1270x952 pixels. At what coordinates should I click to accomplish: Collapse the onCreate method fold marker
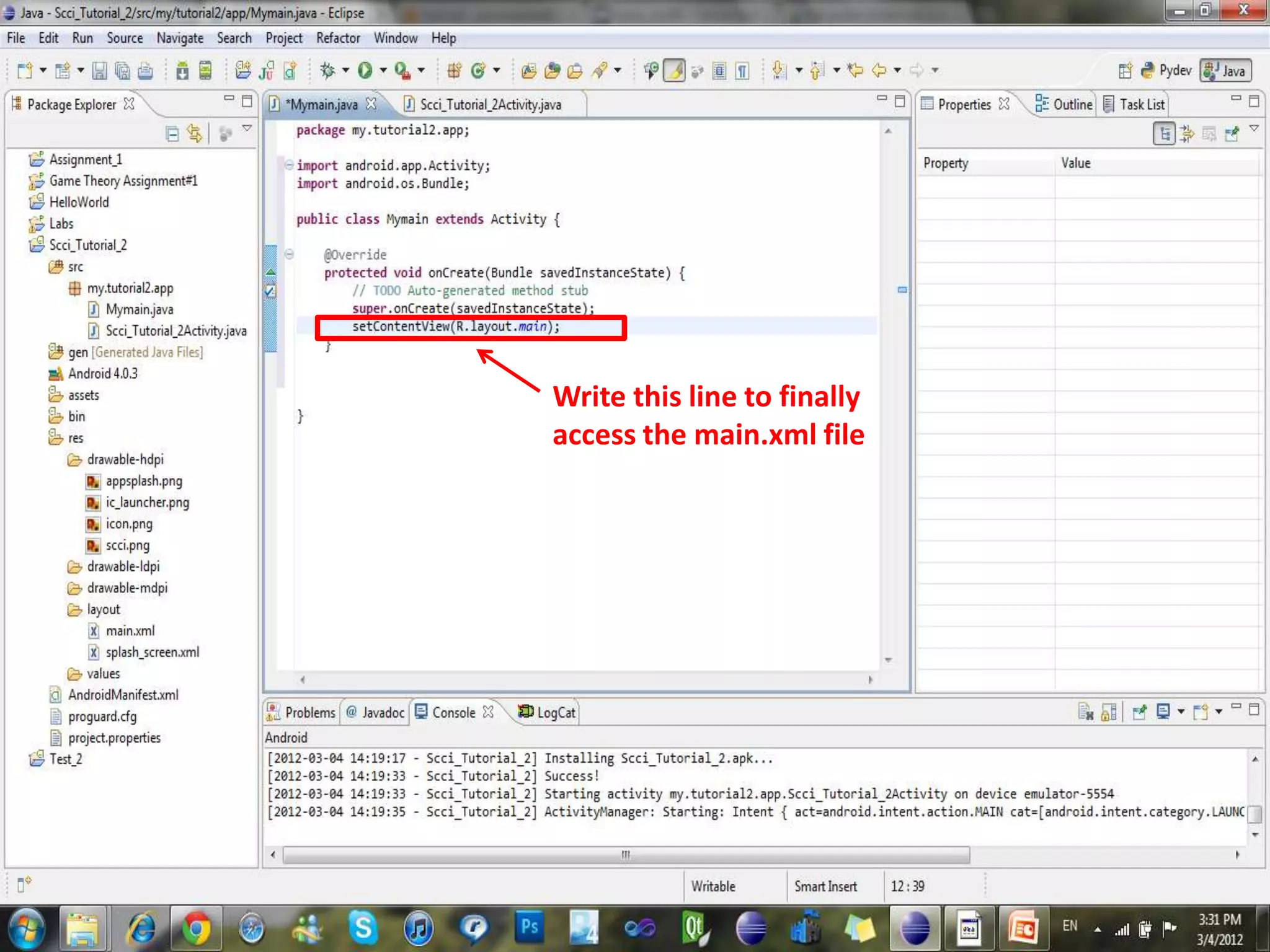(289, 253)
